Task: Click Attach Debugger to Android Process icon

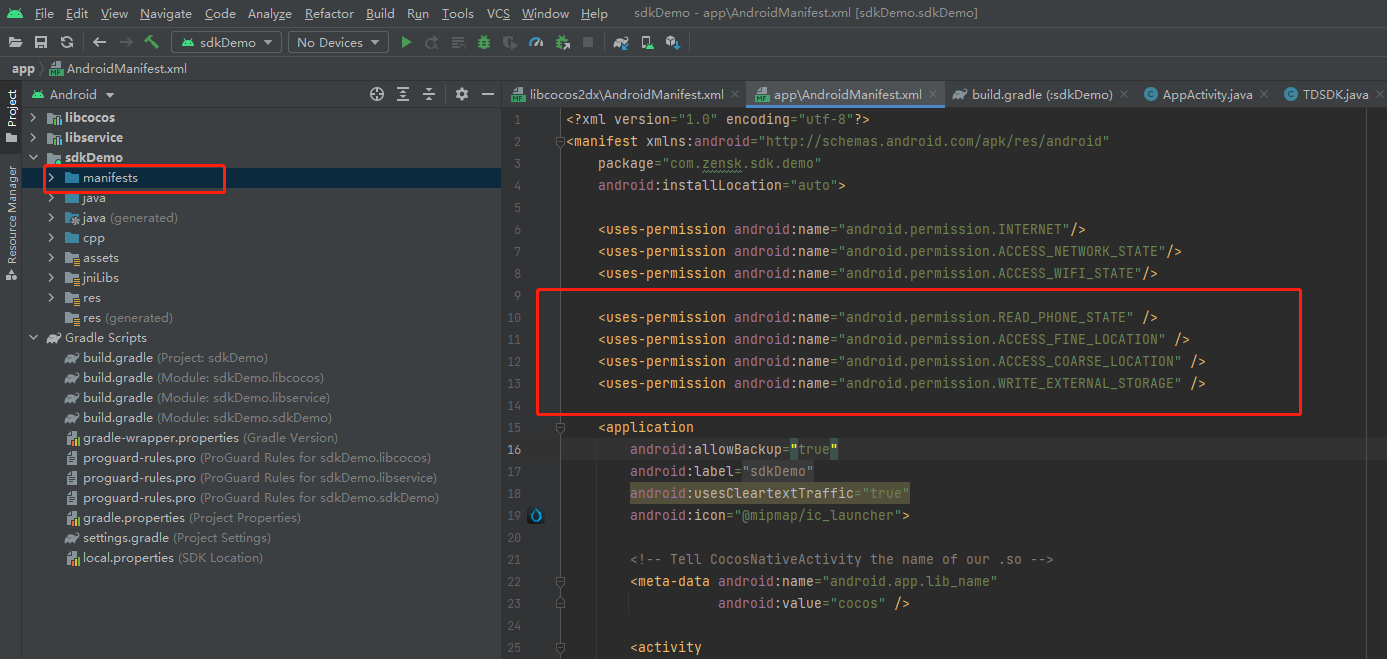Action: [x=562, y=42]
